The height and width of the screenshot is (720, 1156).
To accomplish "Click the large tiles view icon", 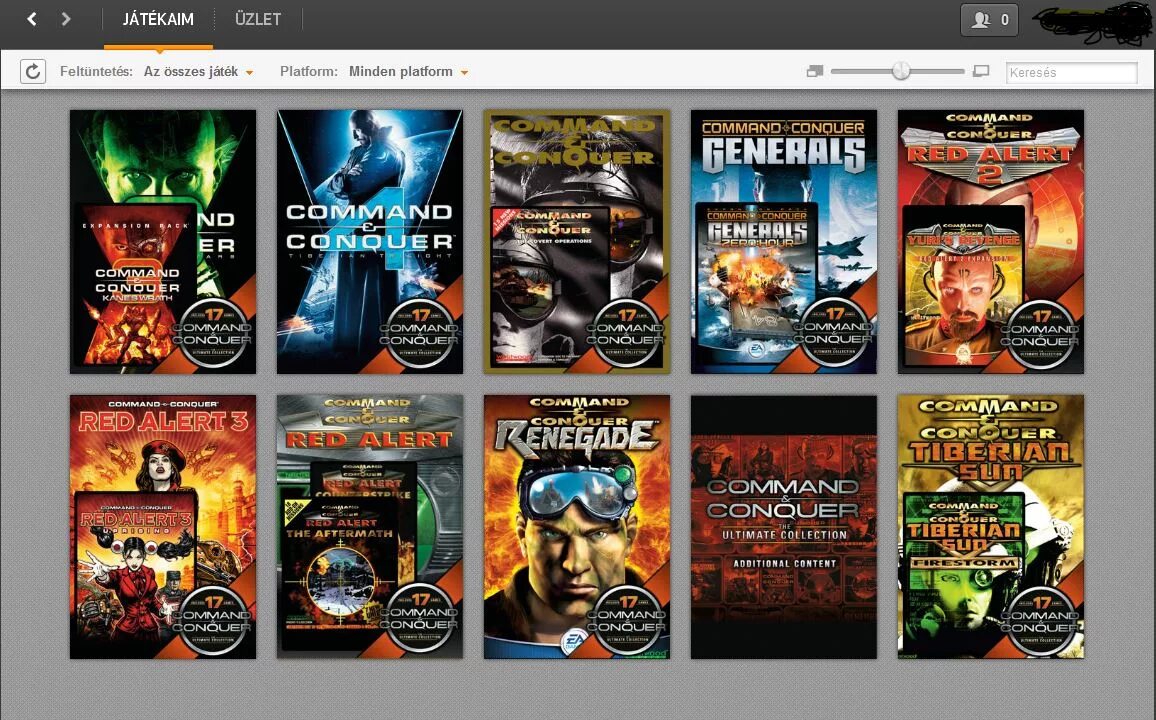I will [981, 71].
